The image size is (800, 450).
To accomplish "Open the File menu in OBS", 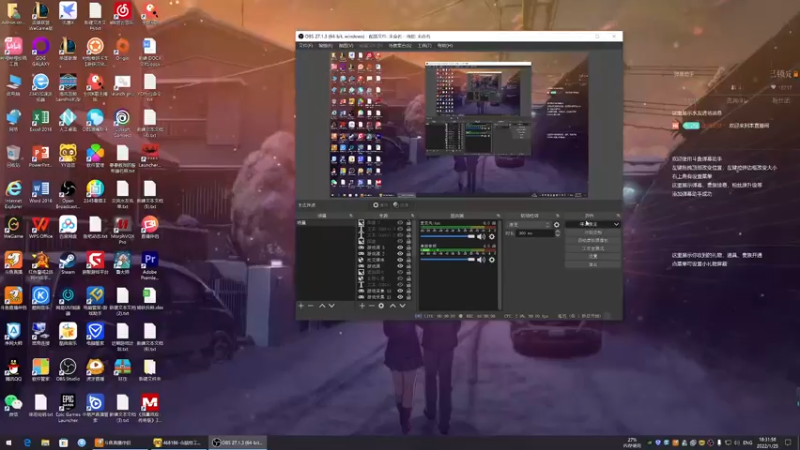I will point(306,46).
